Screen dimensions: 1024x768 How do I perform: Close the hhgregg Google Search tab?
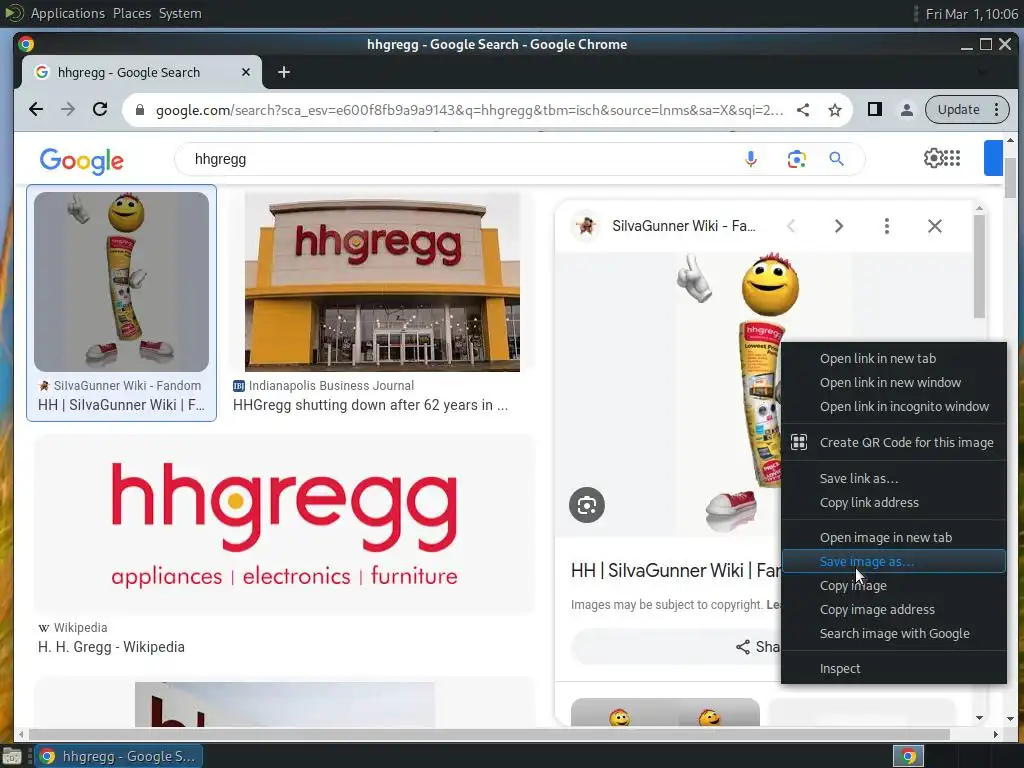[x=246, y=72]
